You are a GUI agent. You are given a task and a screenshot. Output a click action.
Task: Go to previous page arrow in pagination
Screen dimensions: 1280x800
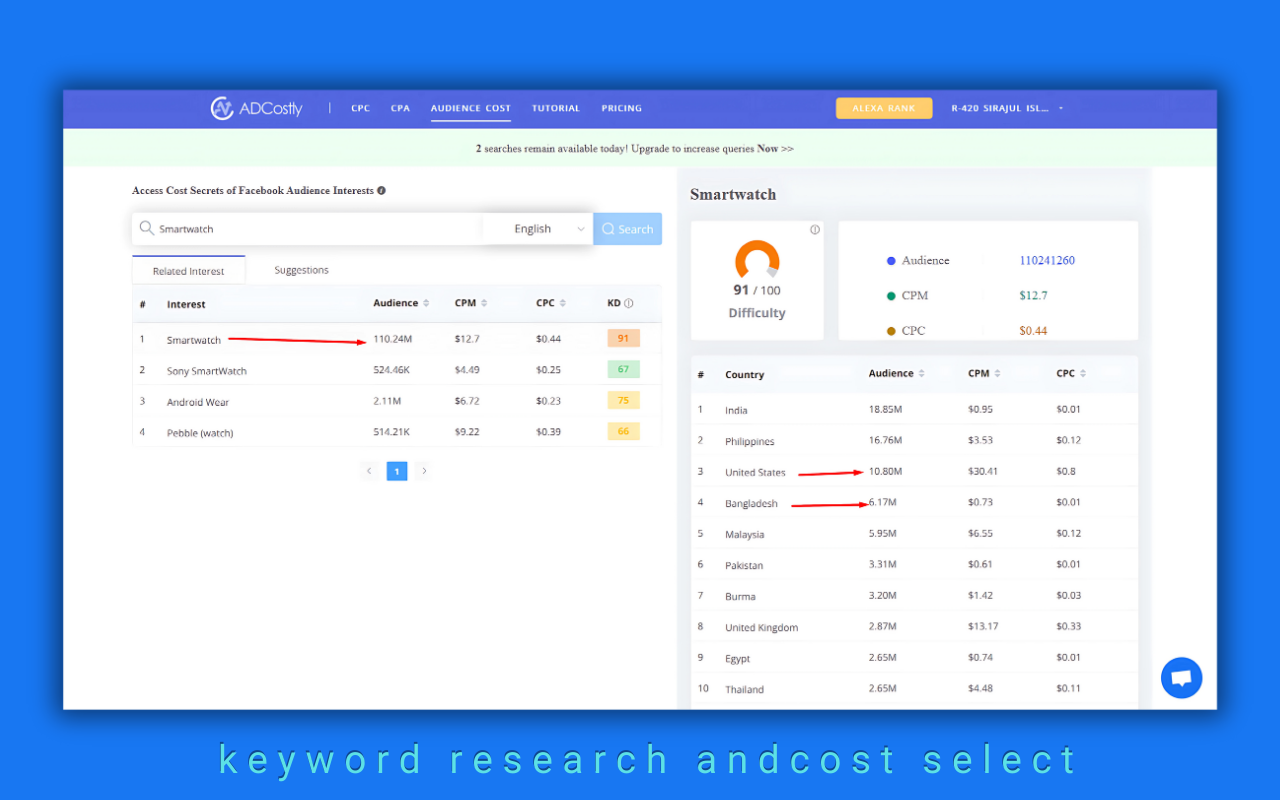pos(369,471)
